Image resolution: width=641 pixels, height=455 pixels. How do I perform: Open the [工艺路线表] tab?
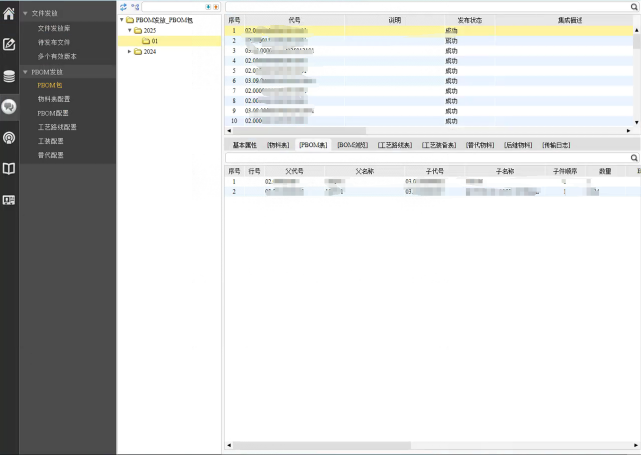pos(396,145)
